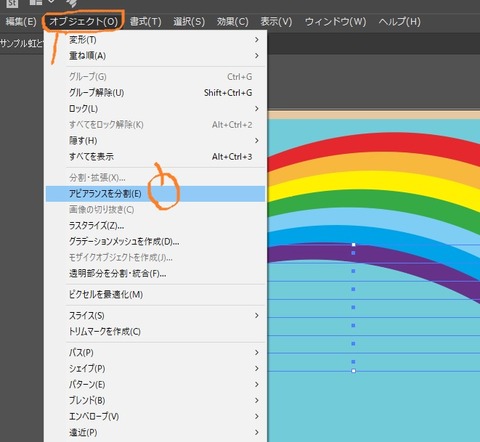The height and width of the screenshot is (442, 480).
Task: Expand the パターン(E) submenu arrow
Action: tap(257, 384)
